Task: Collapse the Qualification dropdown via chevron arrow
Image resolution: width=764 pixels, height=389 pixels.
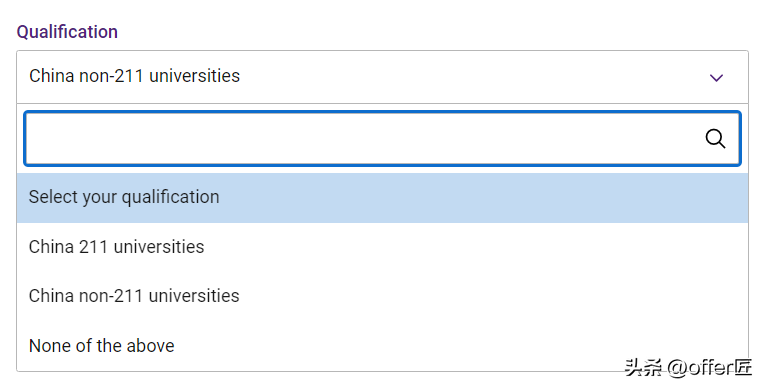Action: coord(716,78)
